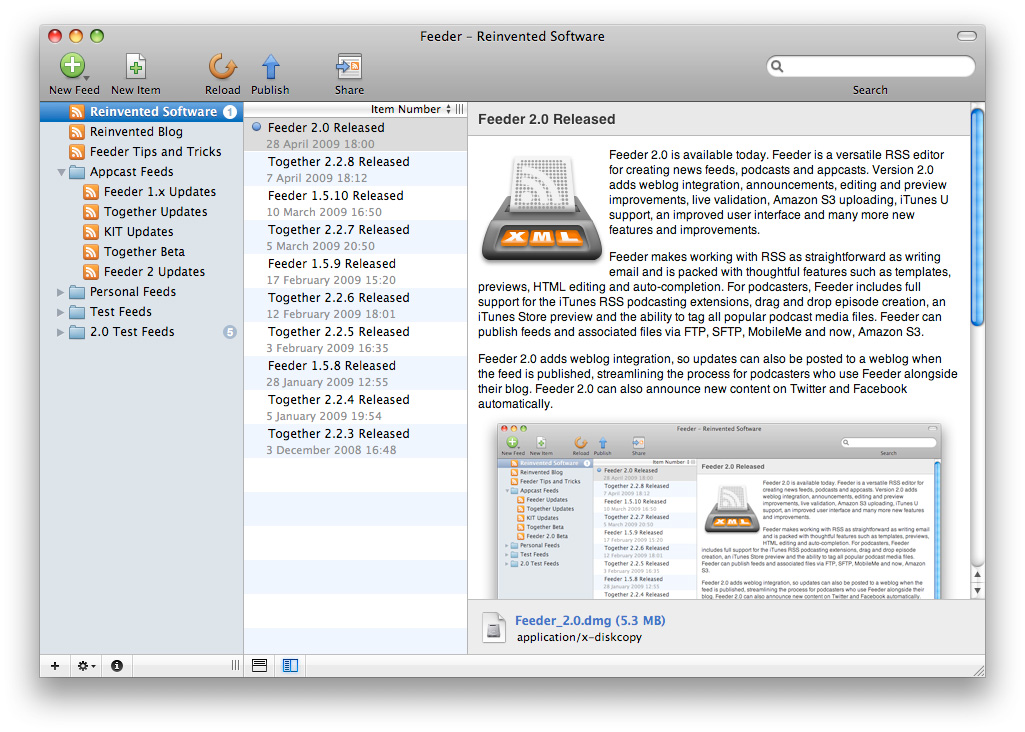Click the Personal Feeds folder icon

pos(77,292)
